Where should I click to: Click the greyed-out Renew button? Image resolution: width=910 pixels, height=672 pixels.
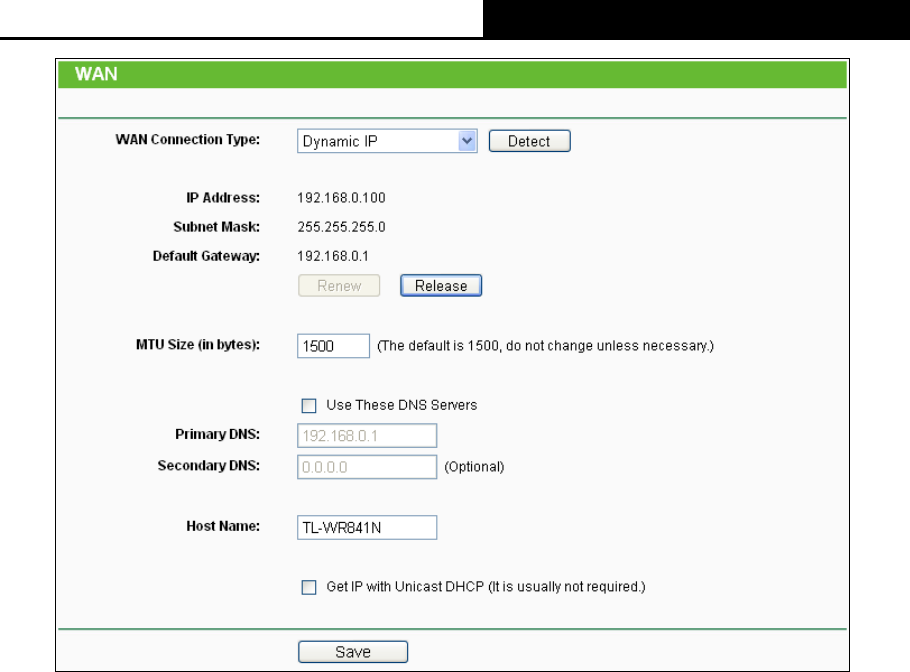coord(339,286)
